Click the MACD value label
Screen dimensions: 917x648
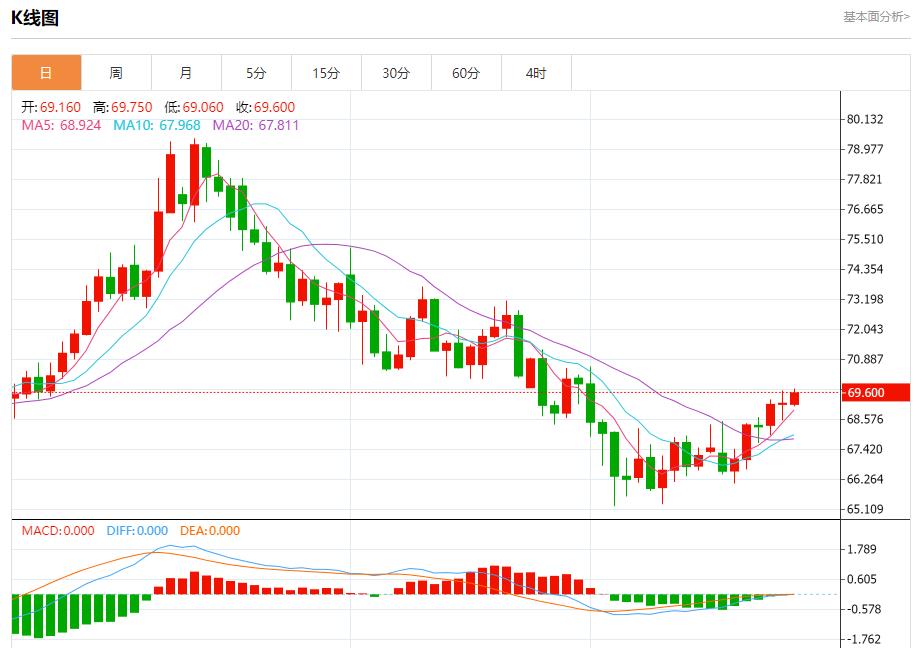(58, 531)
